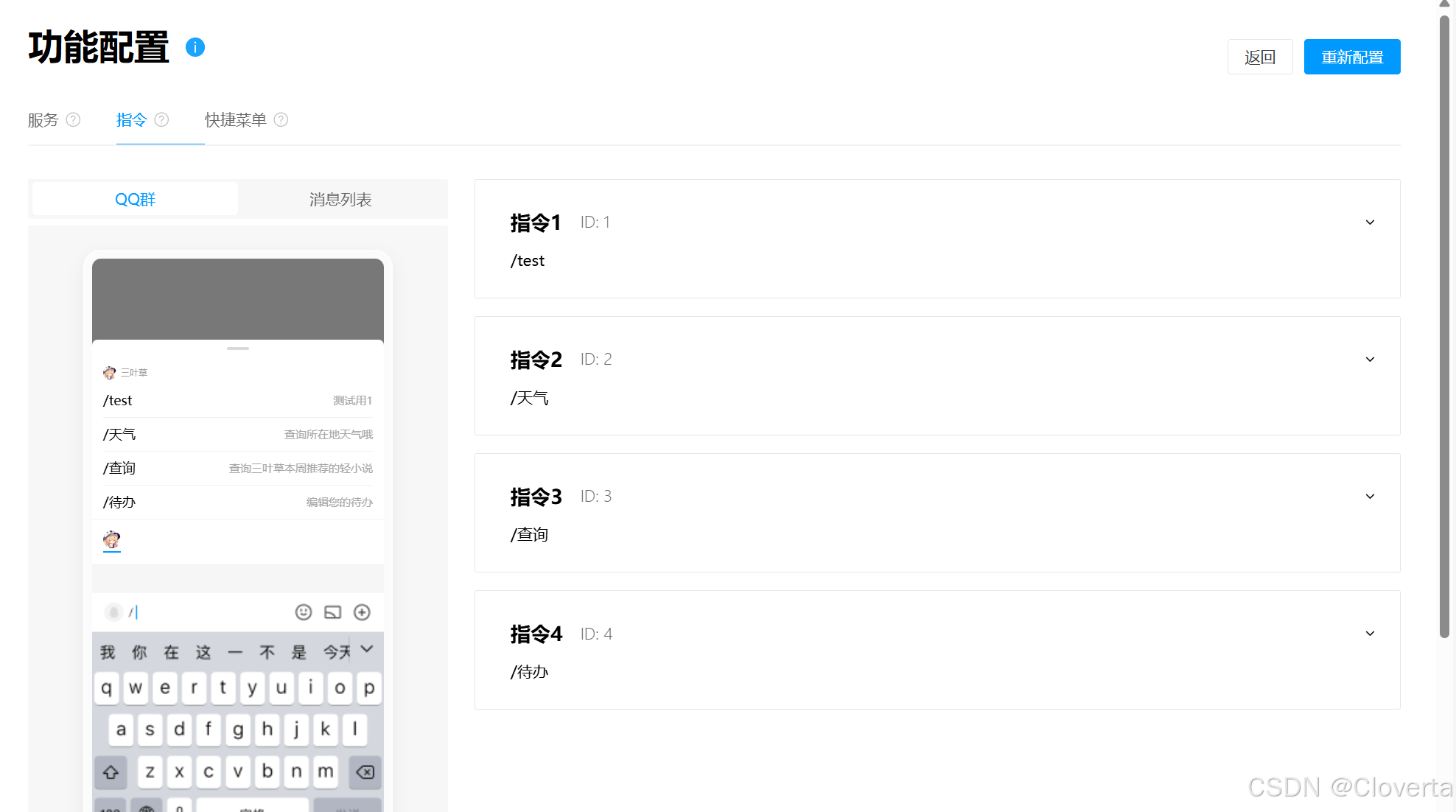Click the blue 重新配置 button
The height and width of the screenshot is (812, 1456).
(x=1351, y=57)
